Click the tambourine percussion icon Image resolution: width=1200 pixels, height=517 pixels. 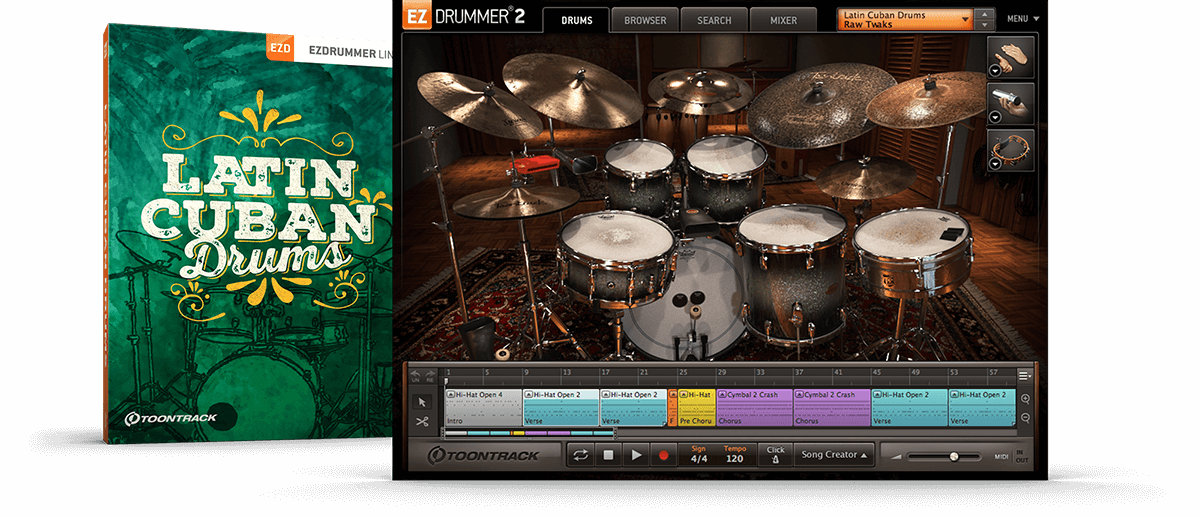click(1010, 150)
